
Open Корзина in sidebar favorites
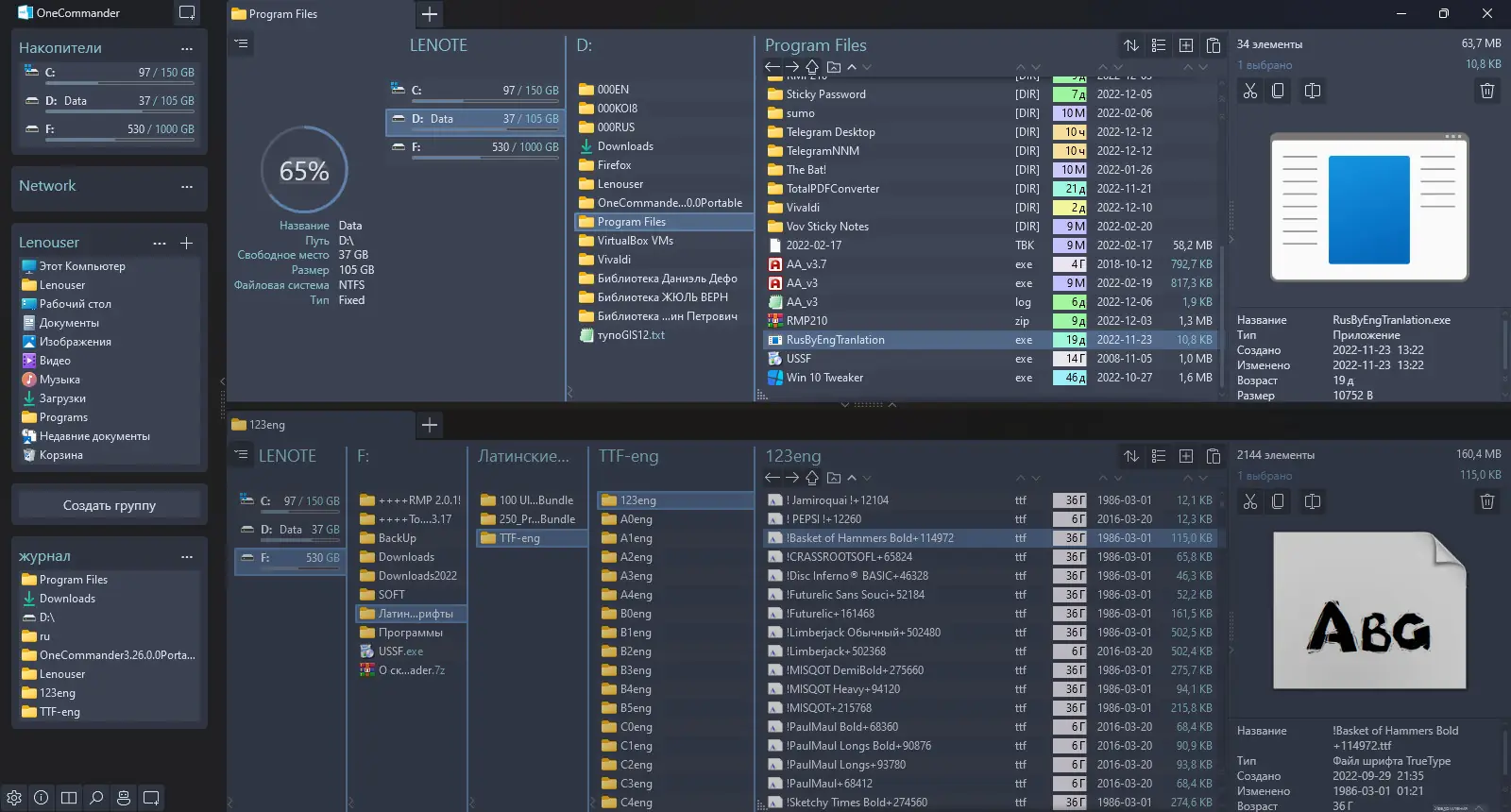click(61, 455)
